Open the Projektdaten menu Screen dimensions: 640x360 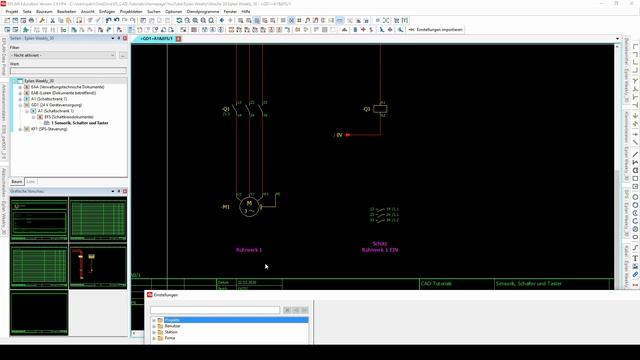(x=131, y=11)
